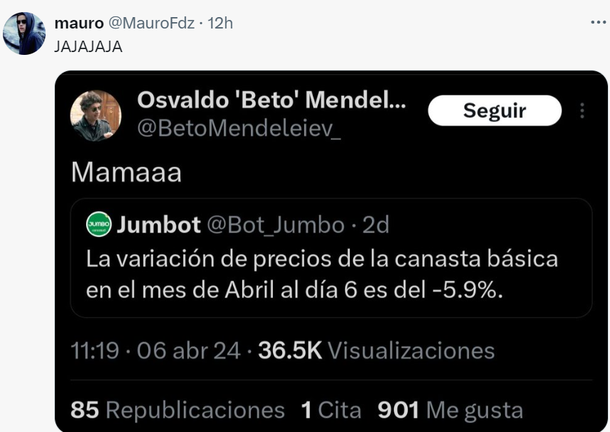610x432 pixels.
Task: Open the 85 Republicaciones list
Action: pos(178,410)
